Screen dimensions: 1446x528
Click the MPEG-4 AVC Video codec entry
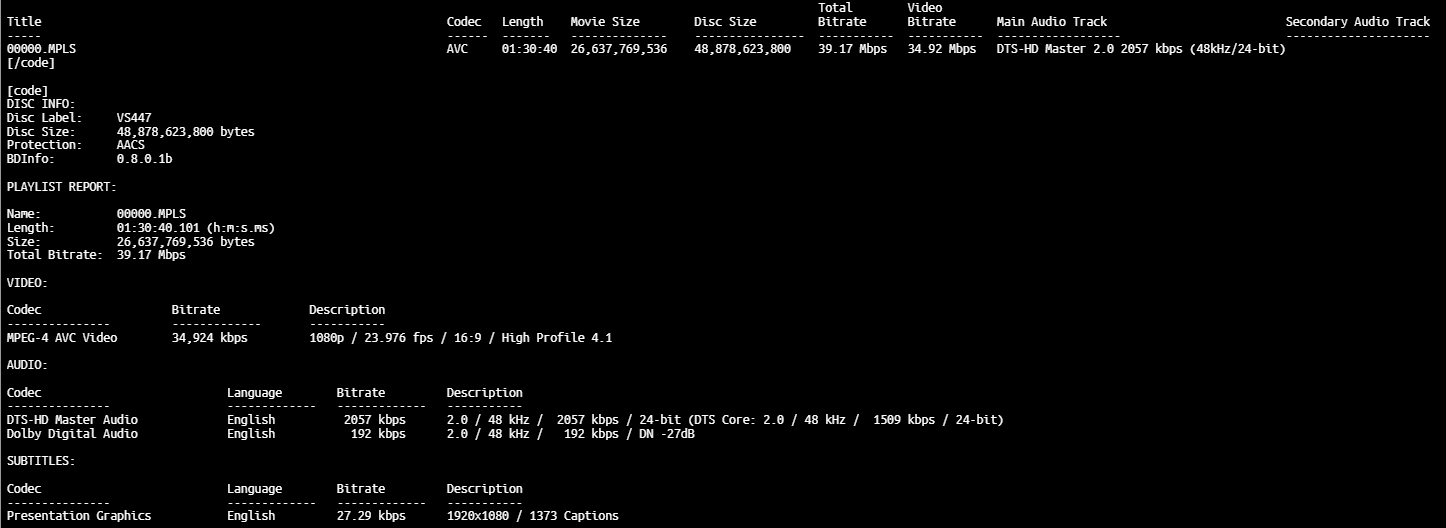point(62,338)
